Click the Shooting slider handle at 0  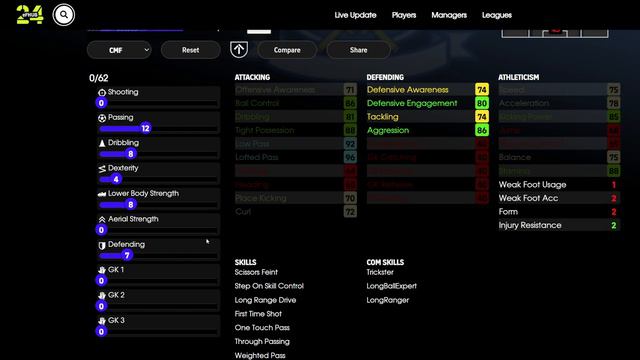[101, 103]
